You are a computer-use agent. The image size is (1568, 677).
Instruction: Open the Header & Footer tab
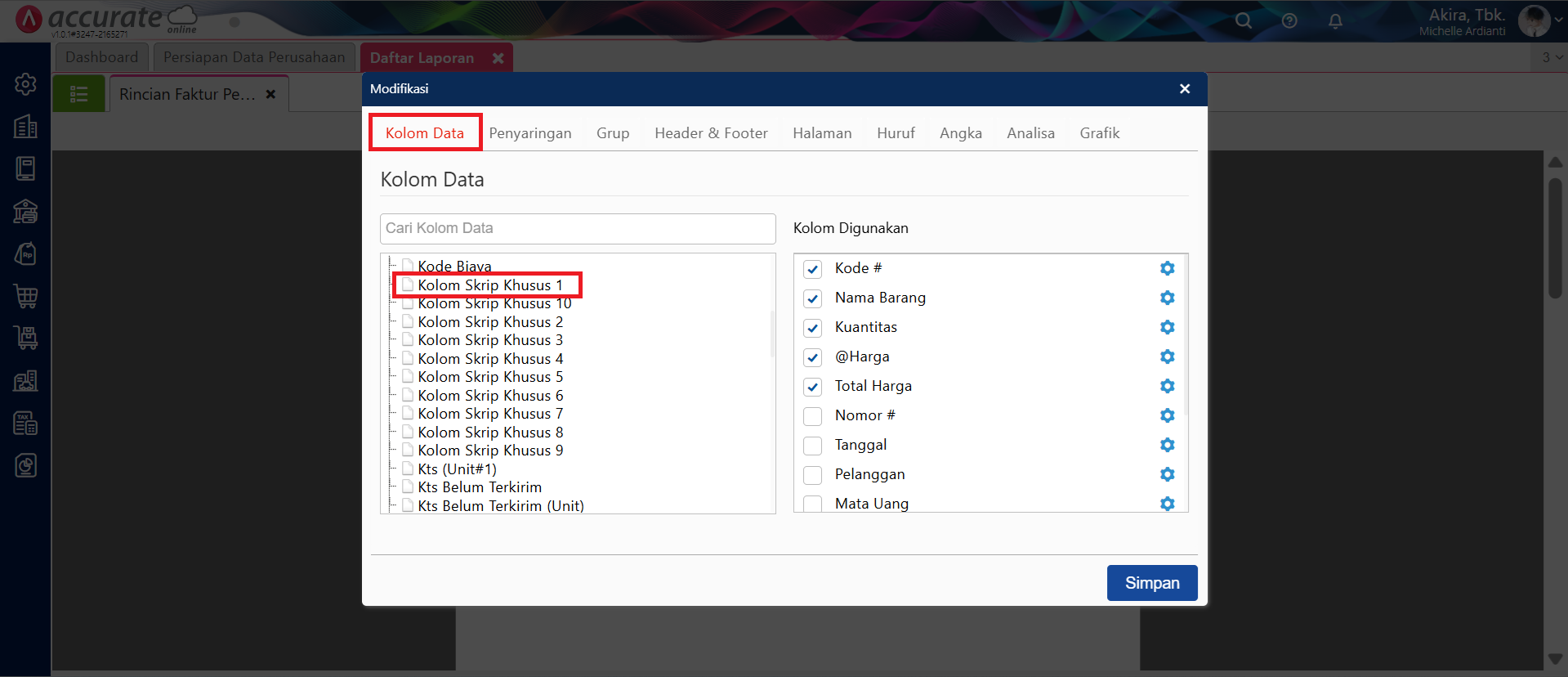pyautogui.click(x=711, y=133)
